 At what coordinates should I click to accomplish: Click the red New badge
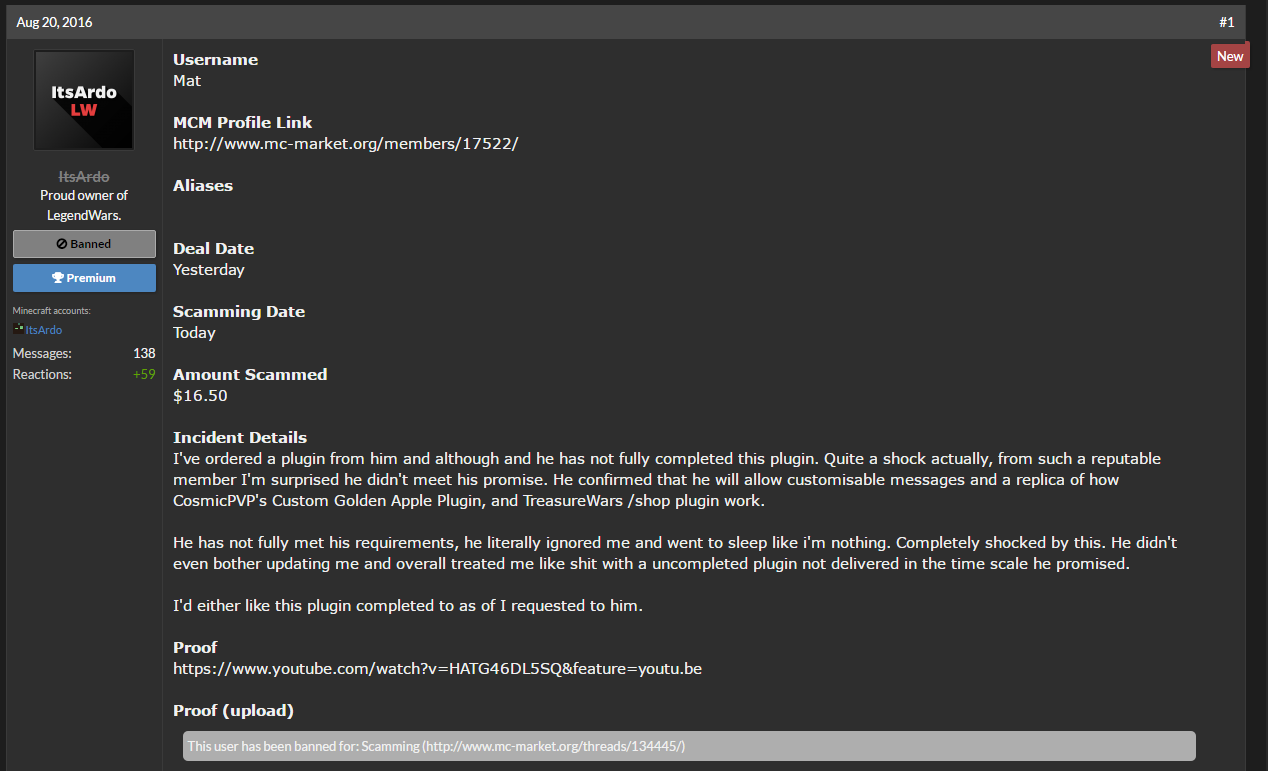point(1230,56)
